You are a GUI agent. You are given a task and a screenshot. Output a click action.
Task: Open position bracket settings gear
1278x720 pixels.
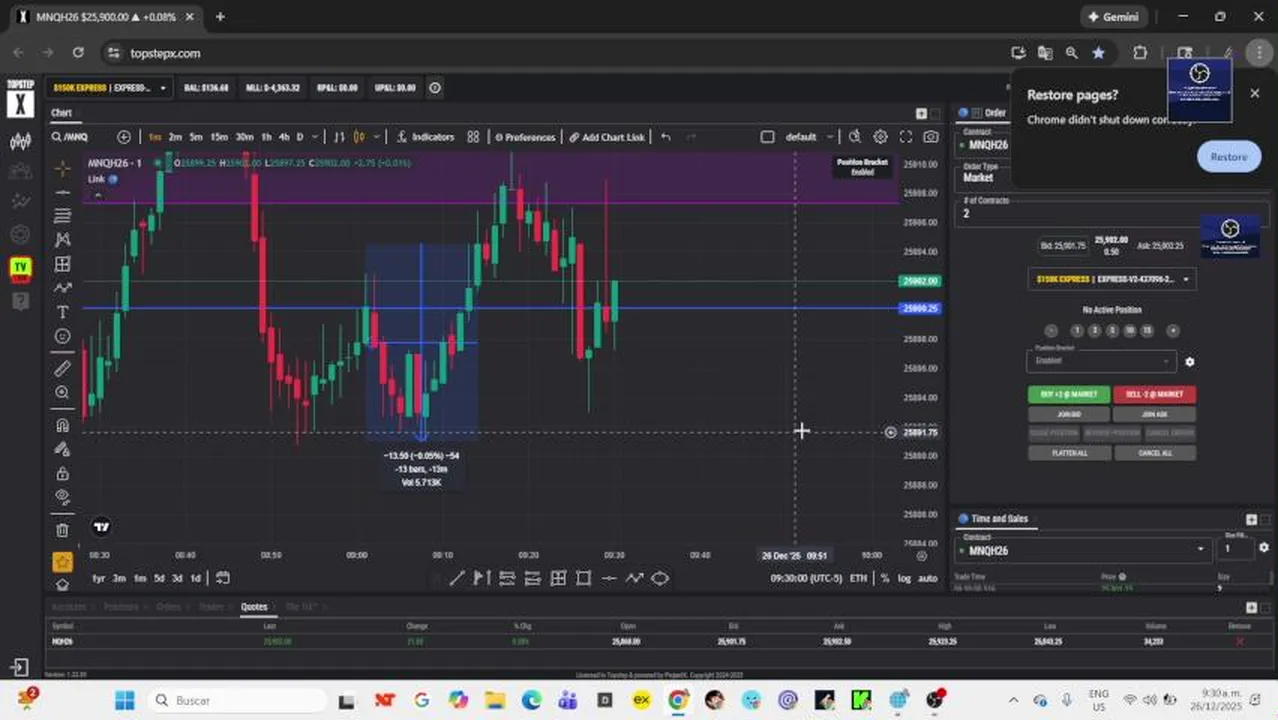1189,362
